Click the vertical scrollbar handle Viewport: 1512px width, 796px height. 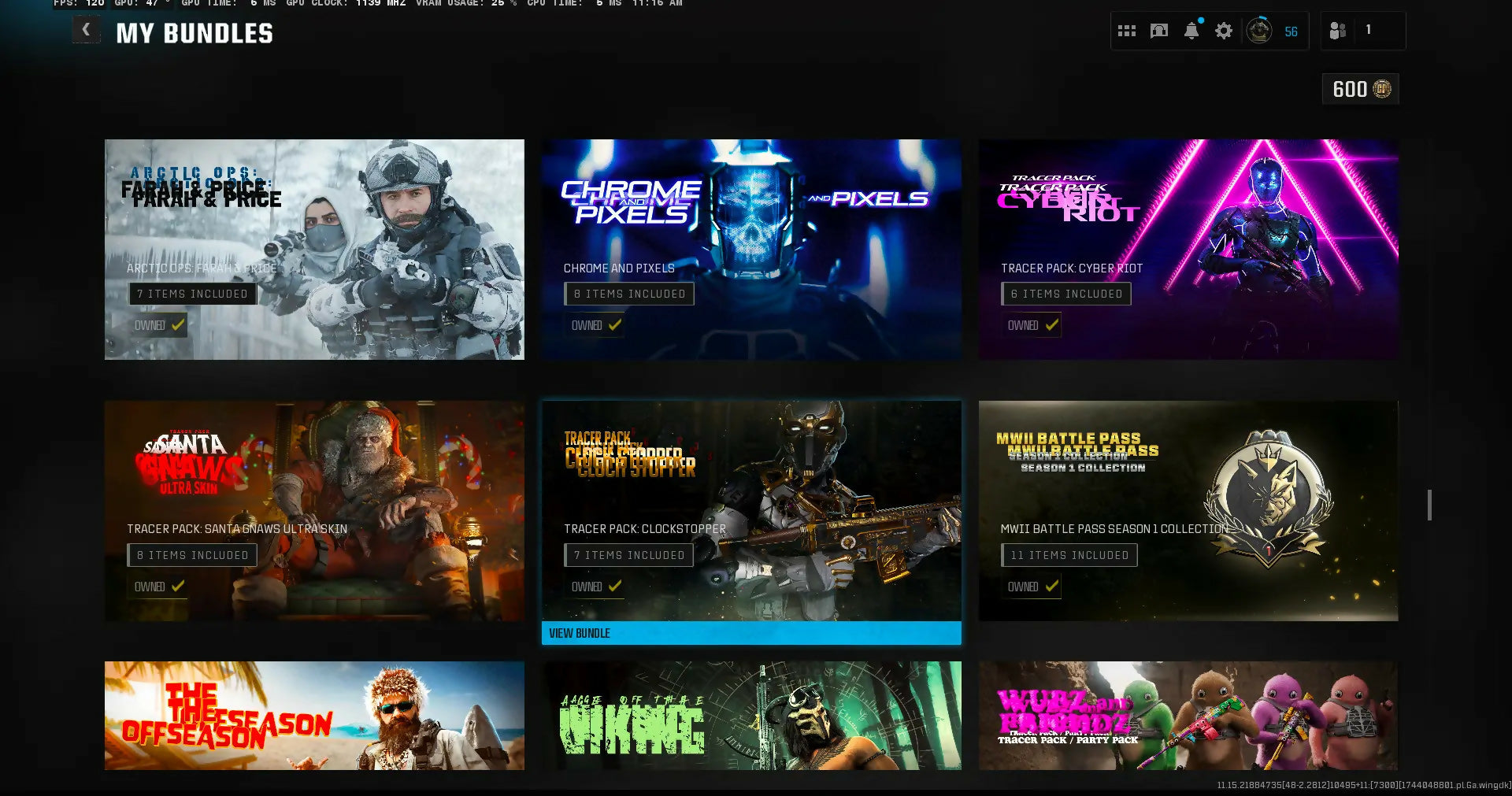[1429, 505]
